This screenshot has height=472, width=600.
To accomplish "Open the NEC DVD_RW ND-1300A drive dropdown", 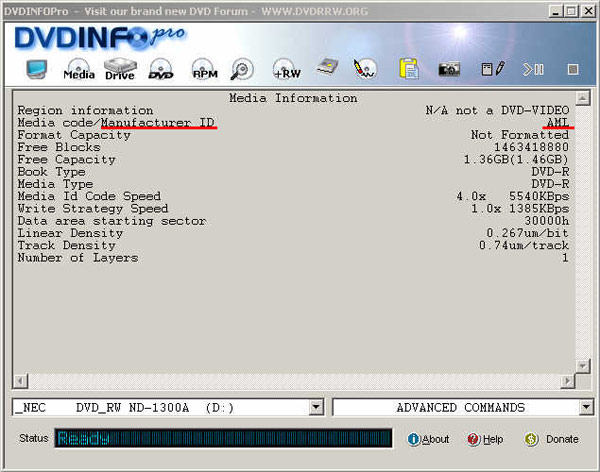I will [x=316, y=407].
